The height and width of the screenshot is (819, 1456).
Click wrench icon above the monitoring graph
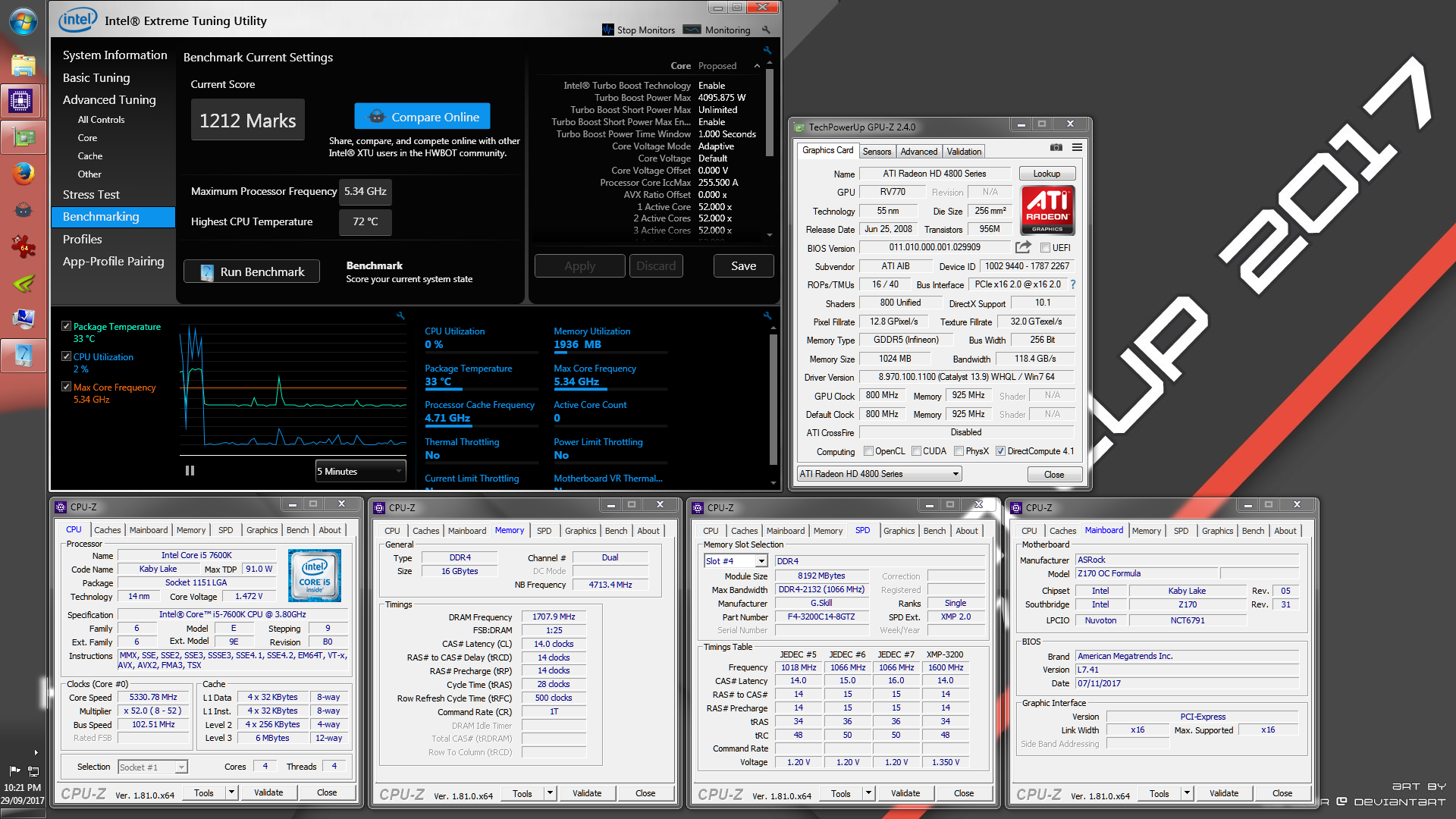click(400, 315)
